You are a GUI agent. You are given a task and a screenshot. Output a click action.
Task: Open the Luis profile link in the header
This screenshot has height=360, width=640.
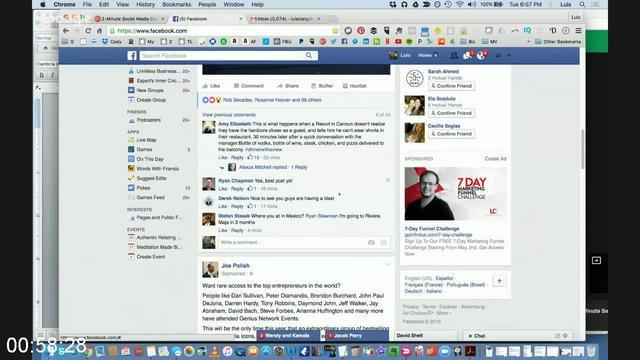pos(400,55)
